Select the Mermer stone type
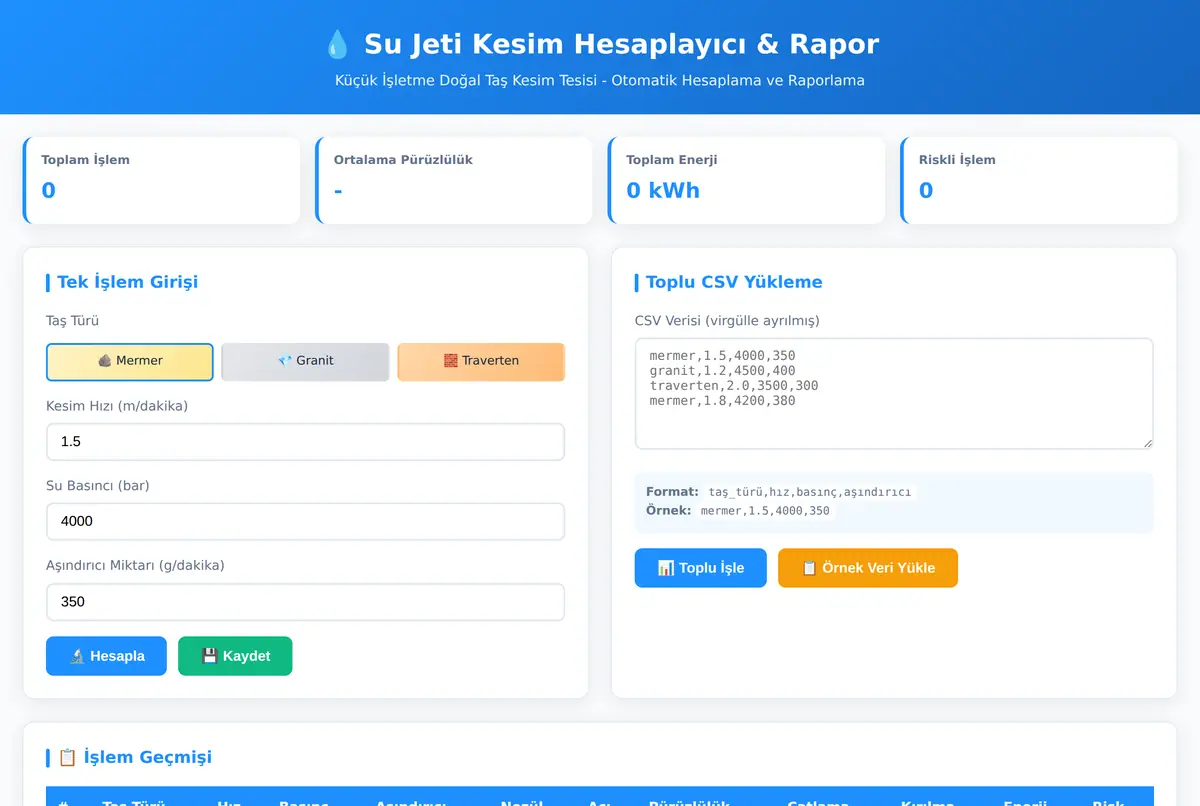The width and height of the screenshot is (1200, 806). click(130, 361)
